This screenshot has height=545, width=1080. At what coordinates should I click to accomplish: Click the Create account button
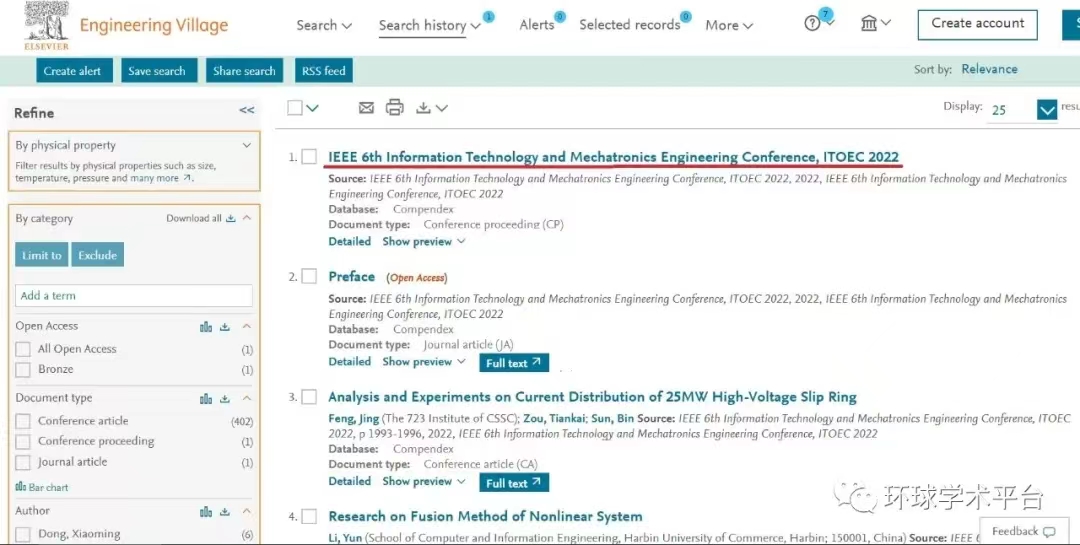click(x=977, y=25)
